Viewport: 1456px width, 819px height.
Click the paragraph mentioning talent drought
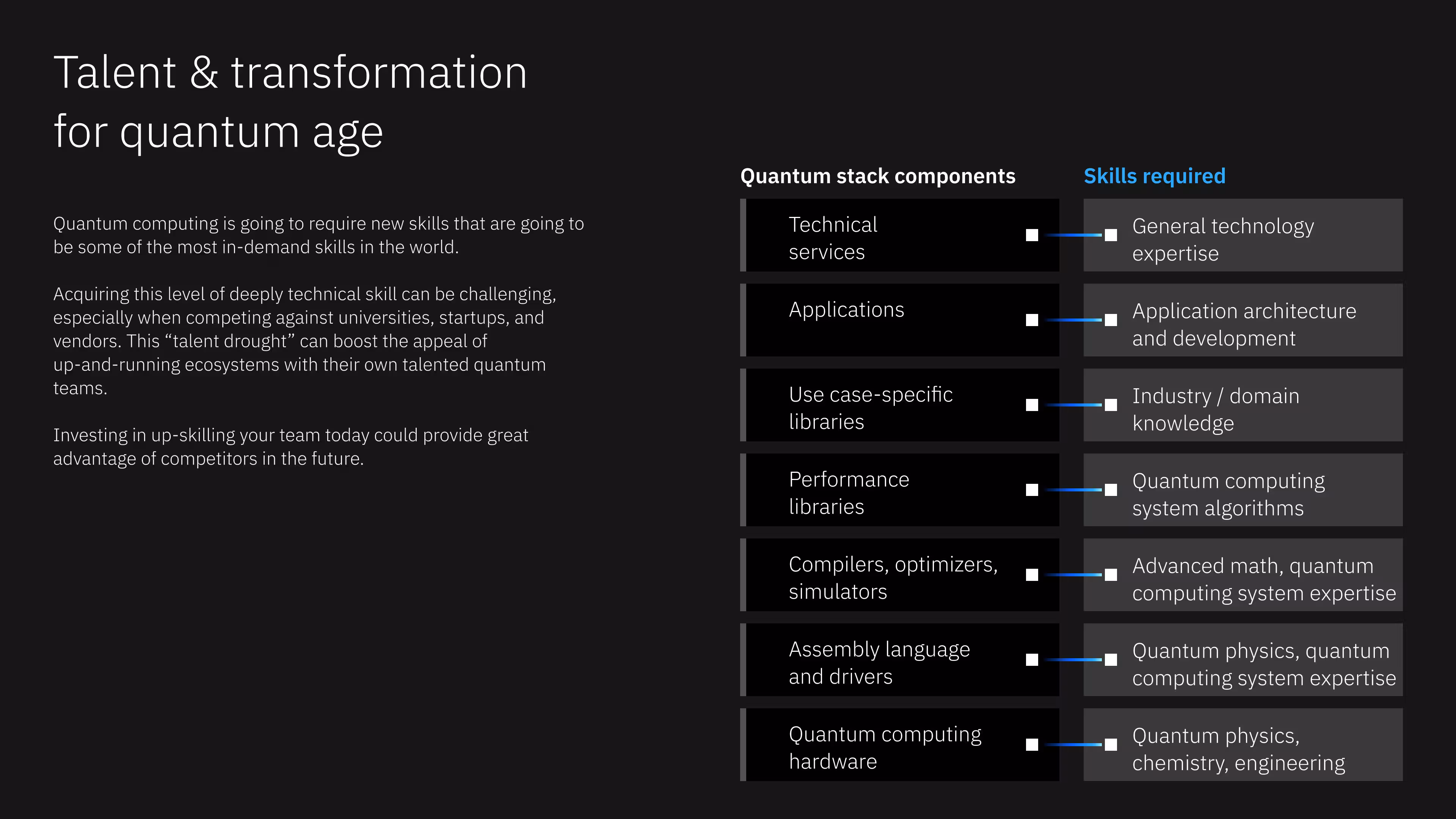tap(304, 341)
